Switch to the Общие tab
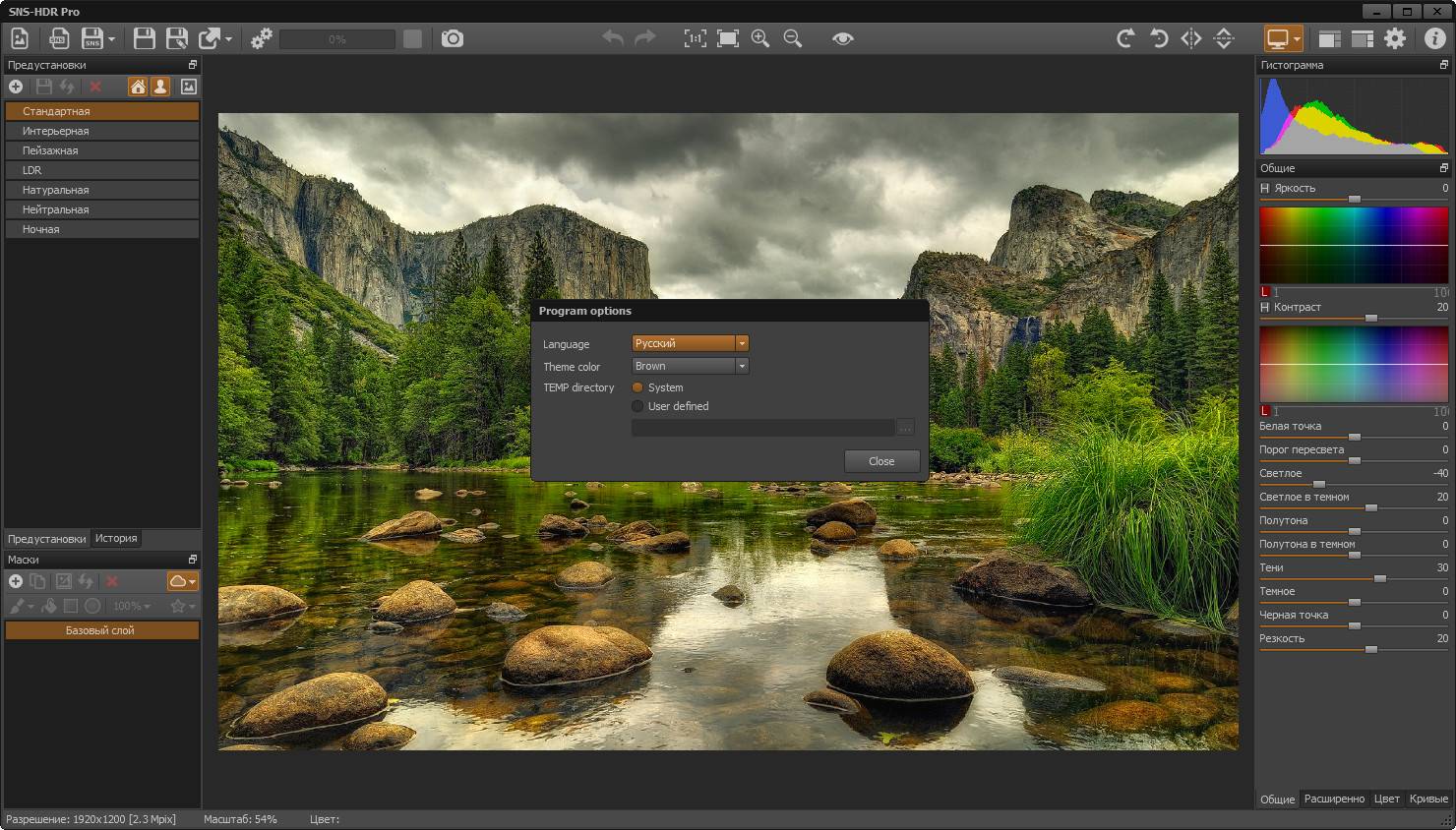The height and width of the screenshot is (830, 1456). 1277,799
